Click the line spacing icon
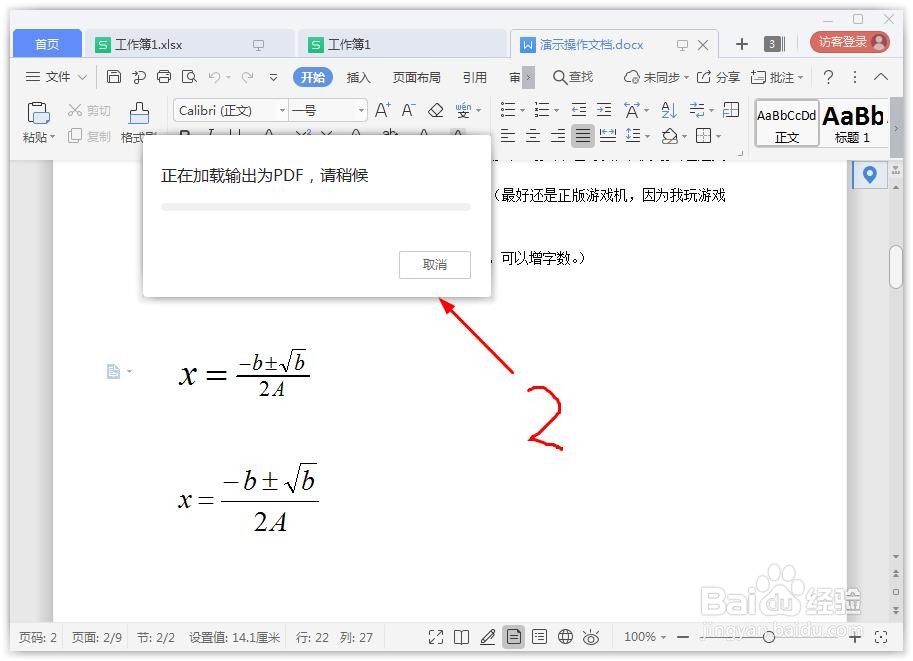913x661 pixels. 631,135
